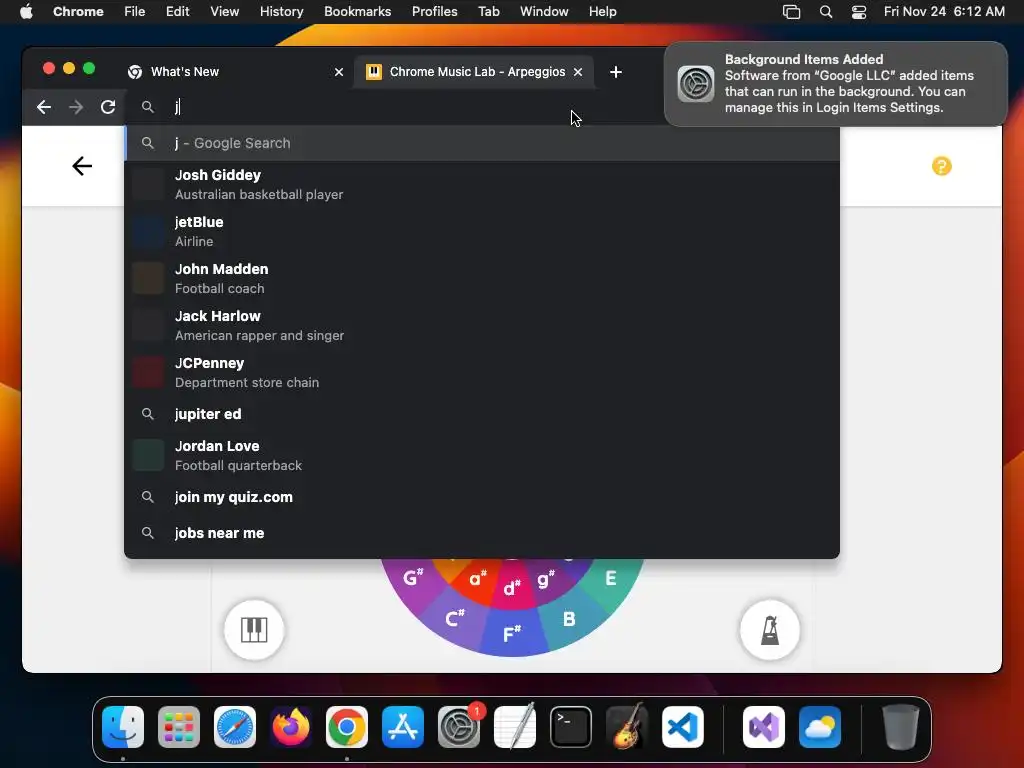
Task: Click the metronome tempo button
Action: [770, 630]
